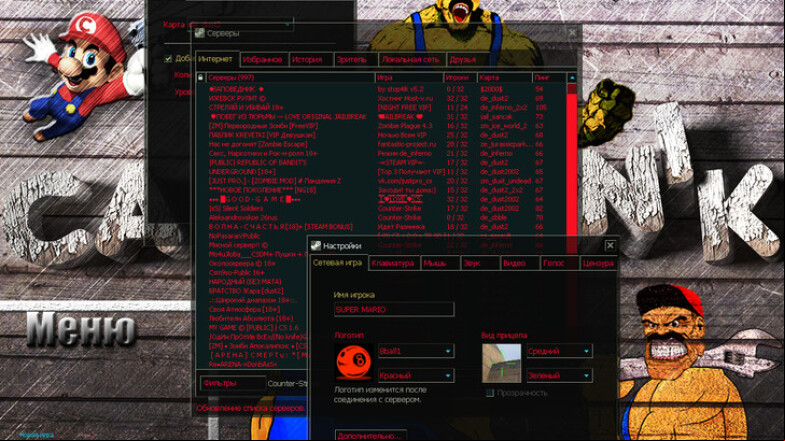Click the lock column header icon
The width and height of the screenshot is (785, 441).
coord(200,78)
